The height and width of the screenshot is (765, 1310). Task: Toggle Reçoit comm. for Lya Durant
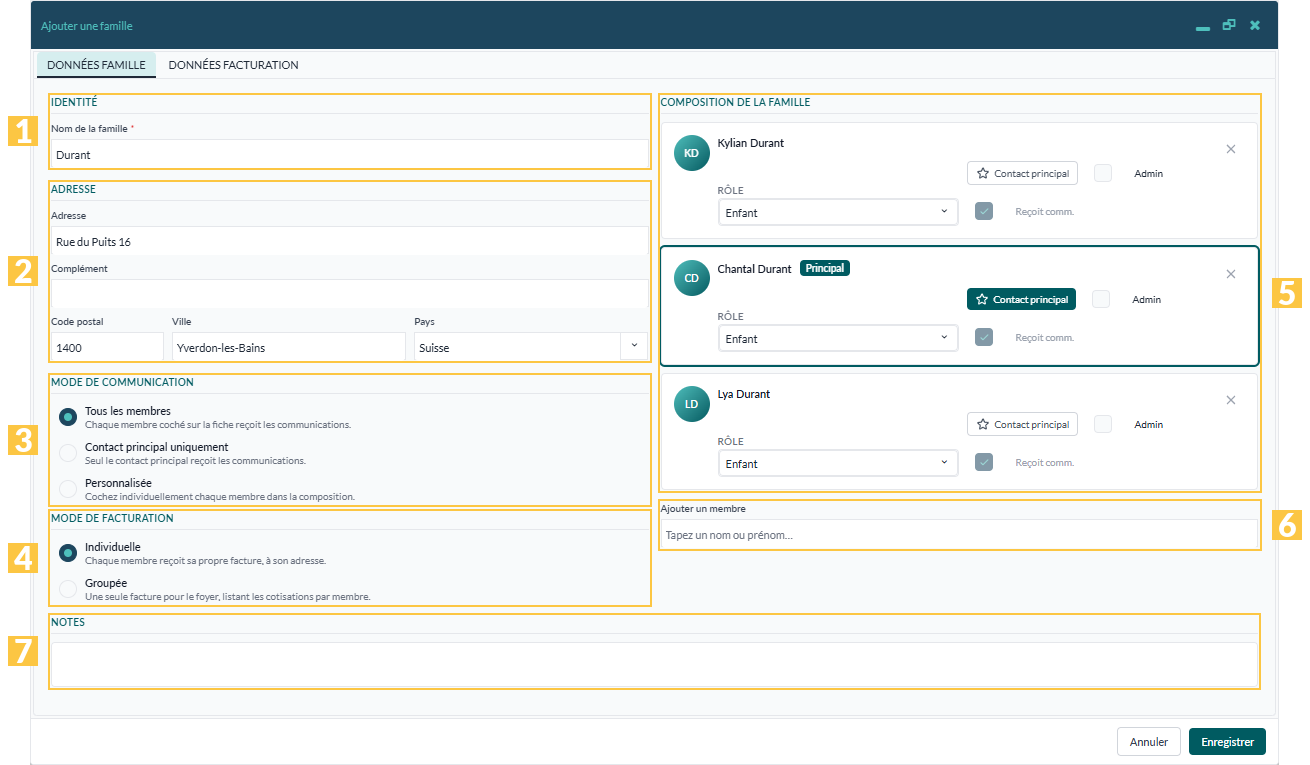click(x=984, y=462)
